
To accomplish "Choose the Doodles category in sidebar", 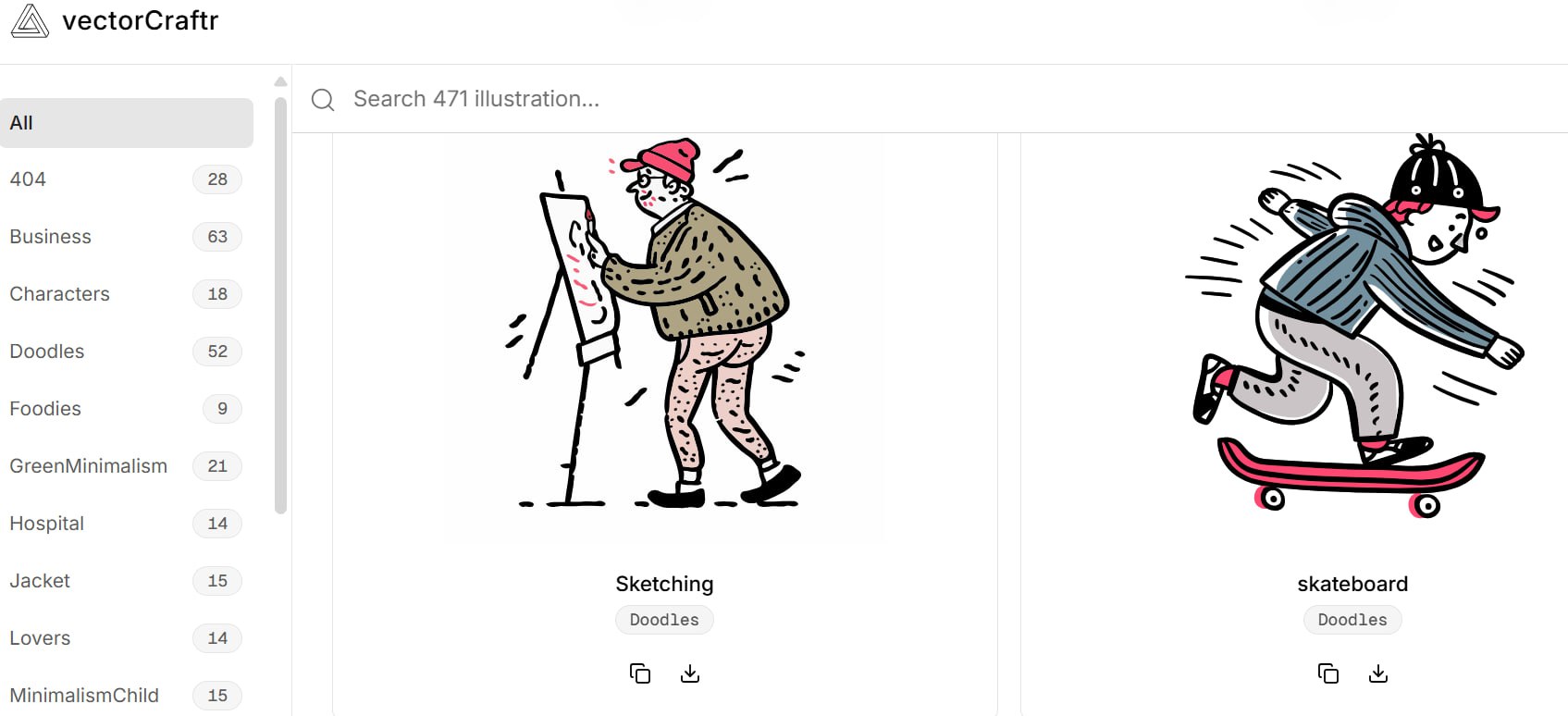I will click(x=127, y=352).
